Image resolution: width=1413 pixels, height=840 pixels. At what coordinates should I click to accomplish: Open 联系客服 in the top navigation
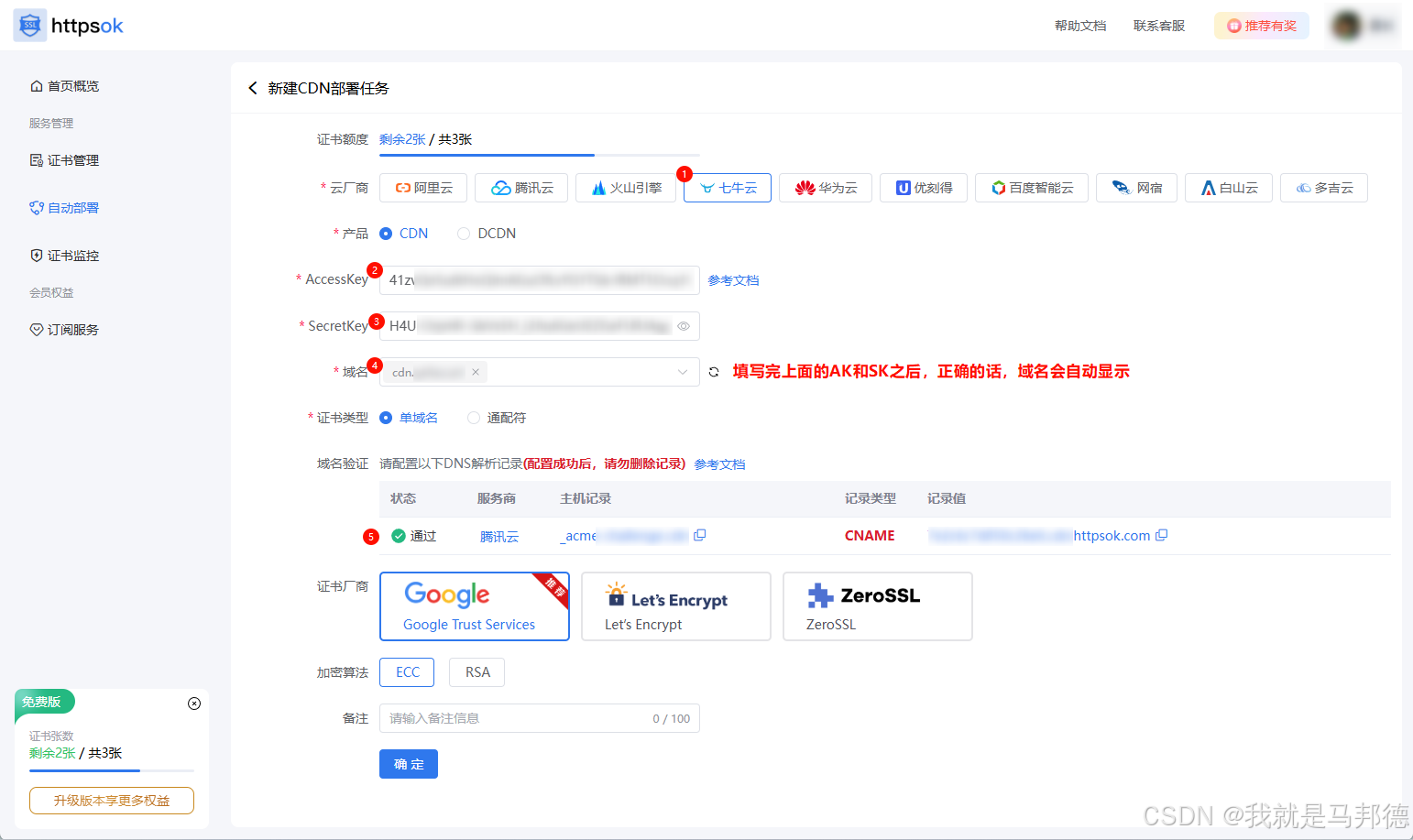1158,25
